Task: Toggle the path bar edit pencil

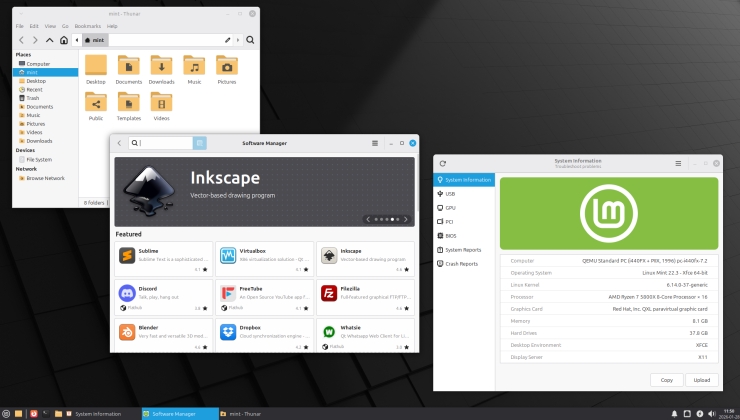Action: click(x=227, y=40)
